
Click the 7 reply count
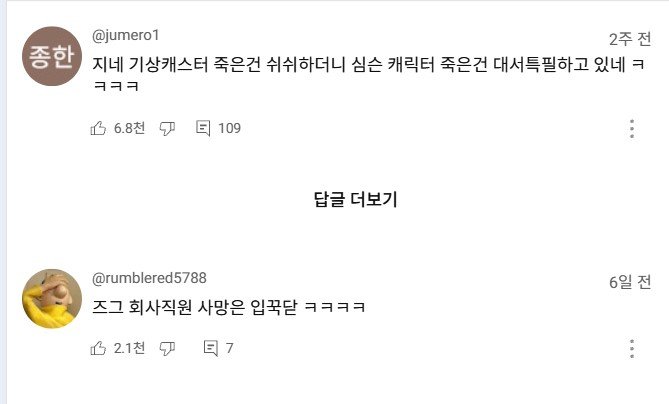click(x=230, y=348)
